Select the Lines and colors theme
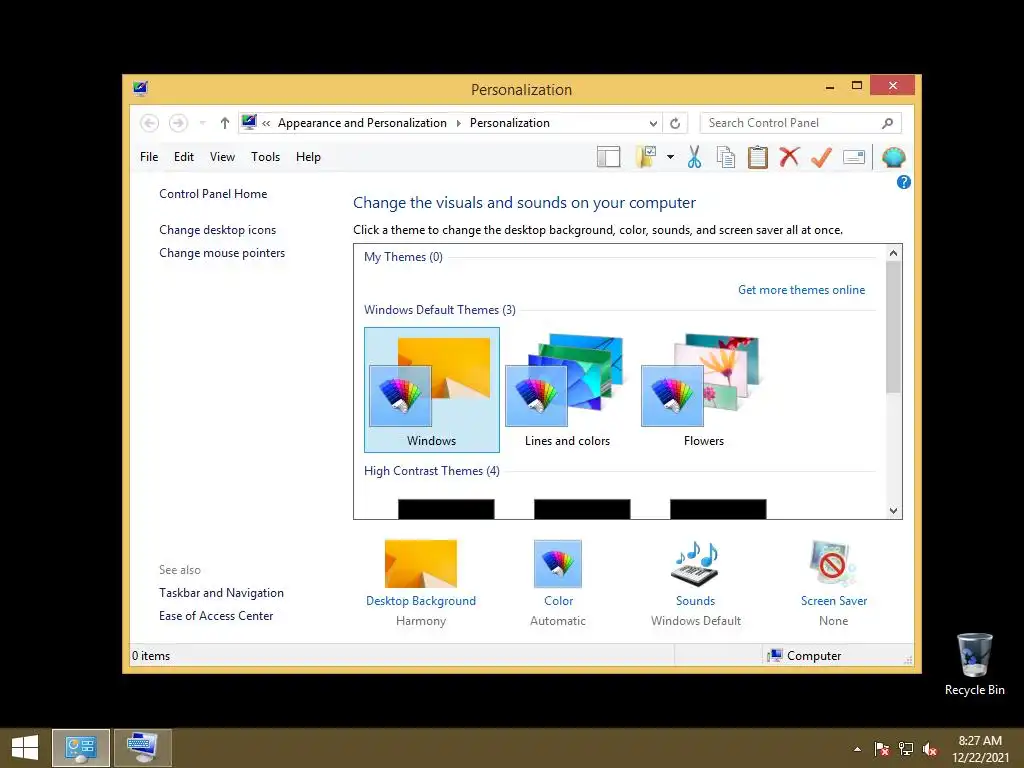The height and width of the screenshot is (768, 1024). click(568, 390)
